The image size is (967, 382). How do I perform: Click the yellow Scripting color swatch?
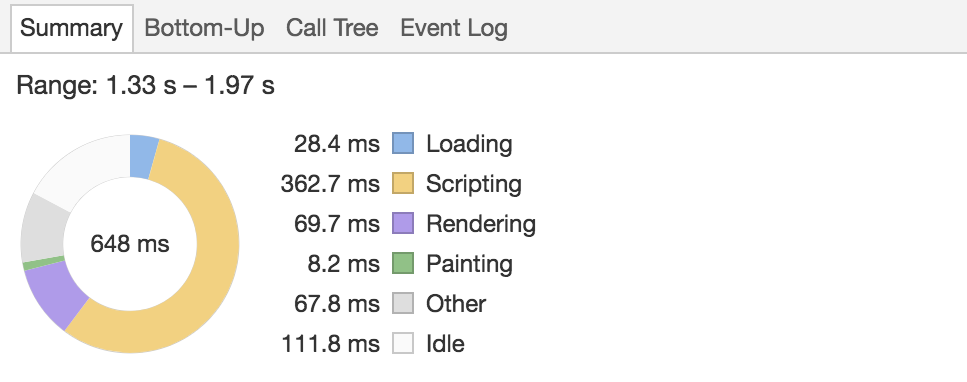[403, 184]
